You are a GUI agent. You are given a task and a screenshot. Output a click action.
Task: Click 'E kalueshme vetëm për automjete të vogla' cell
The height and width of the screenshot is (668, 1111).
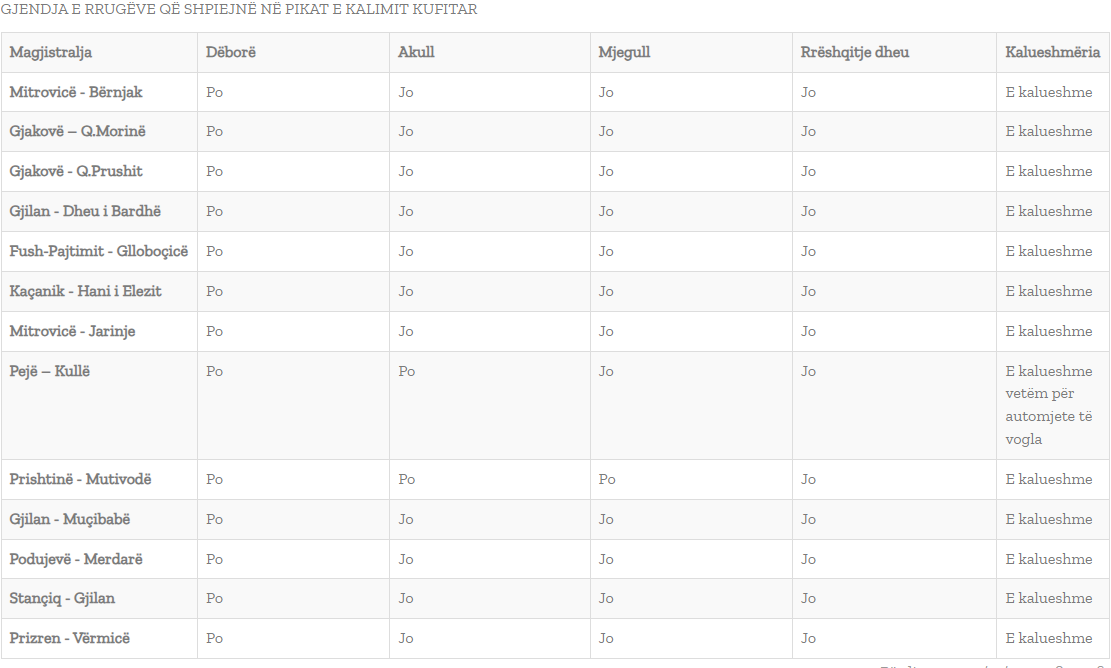tap(1049, 405)
